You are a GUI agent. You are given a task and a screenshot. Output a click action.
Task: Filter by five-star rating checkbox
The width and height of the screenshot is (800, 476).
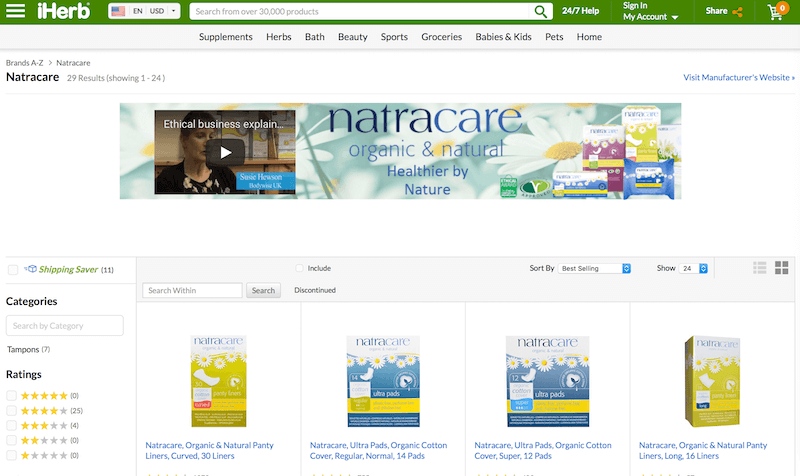pos(12,395)
